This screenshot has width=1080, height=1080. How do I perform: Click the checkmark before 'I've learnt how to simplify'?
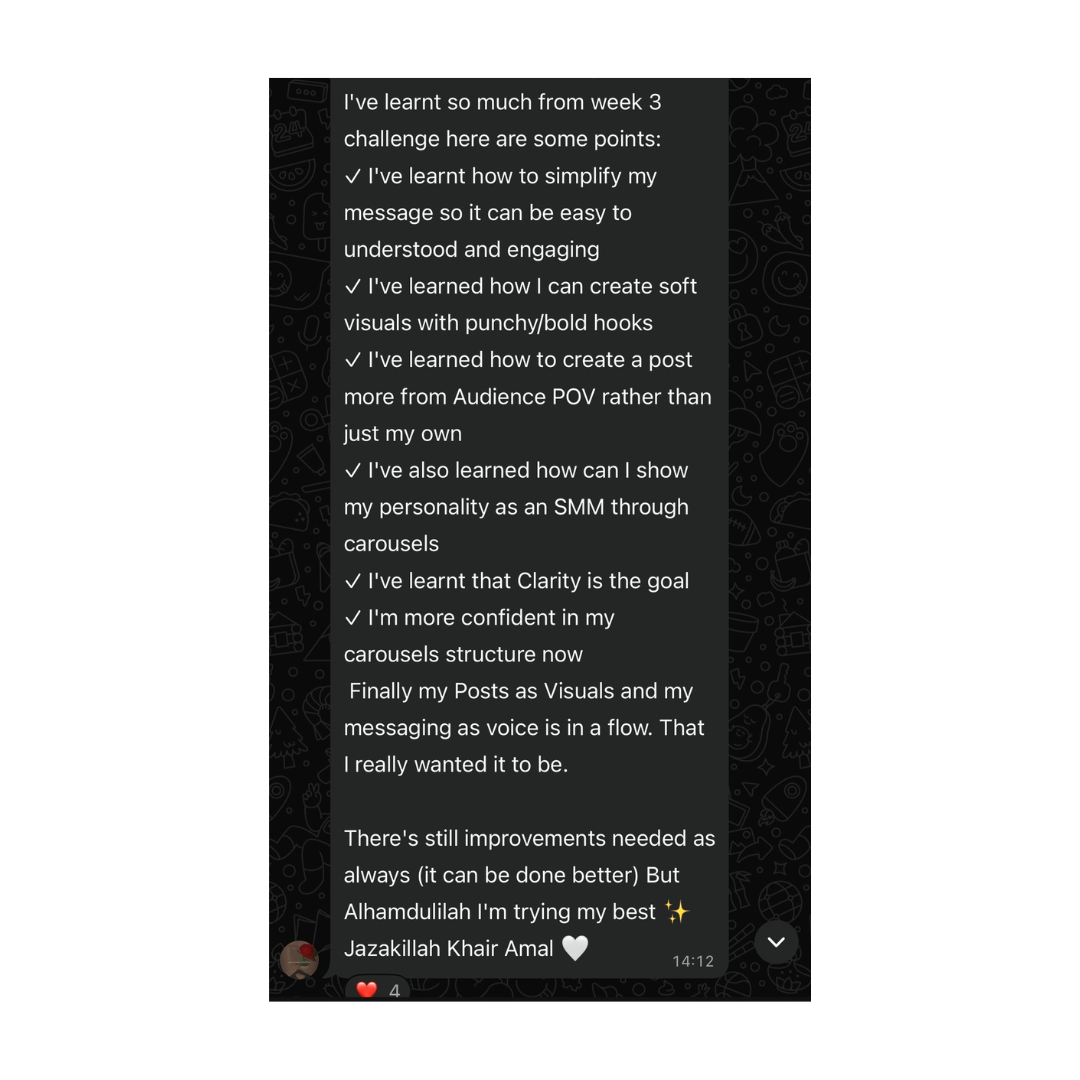click(x=352, y=176)
